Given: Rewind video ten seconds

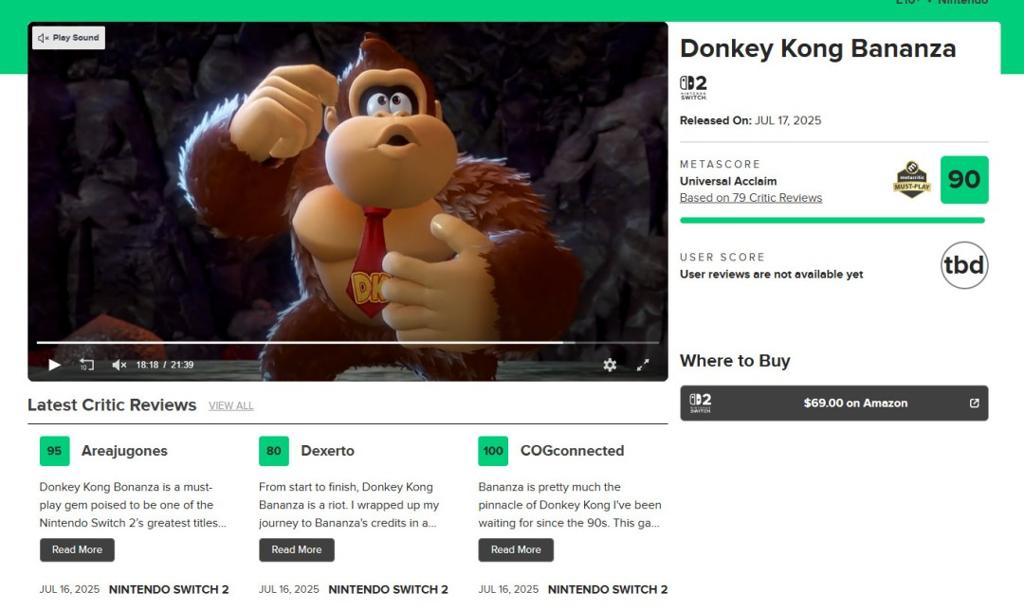Looking at the screenshot, I should point(87,364).
